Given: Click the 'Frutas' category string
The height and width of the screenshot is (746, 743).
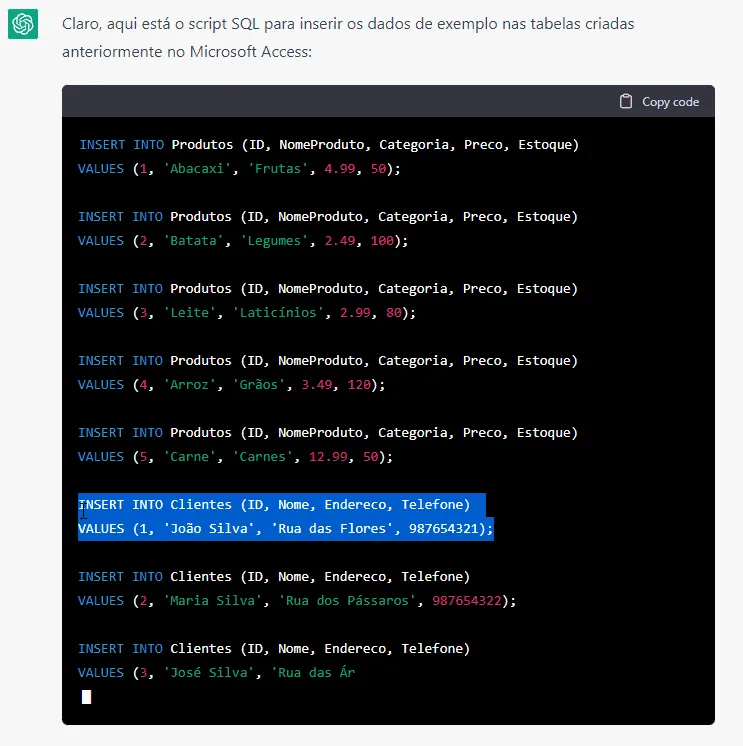Looking at the screenshot, I should point(278,168).
